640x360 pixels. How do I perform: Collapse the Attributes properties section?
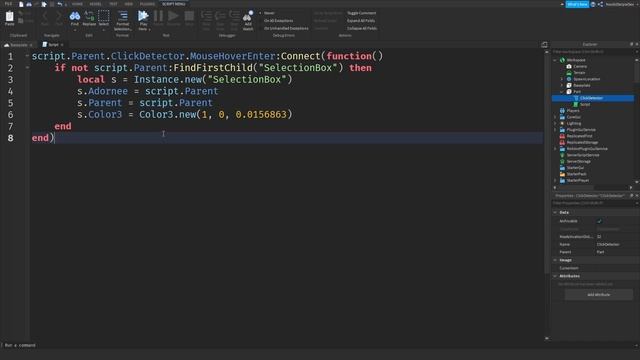pyautogui.click(x=555, y=276)
